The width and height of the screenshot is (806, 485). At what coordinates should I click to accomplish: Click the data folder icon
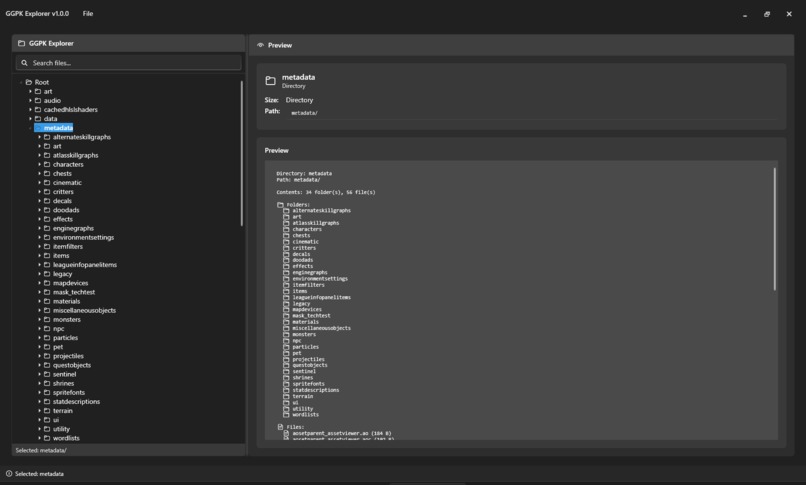(38, 119)
